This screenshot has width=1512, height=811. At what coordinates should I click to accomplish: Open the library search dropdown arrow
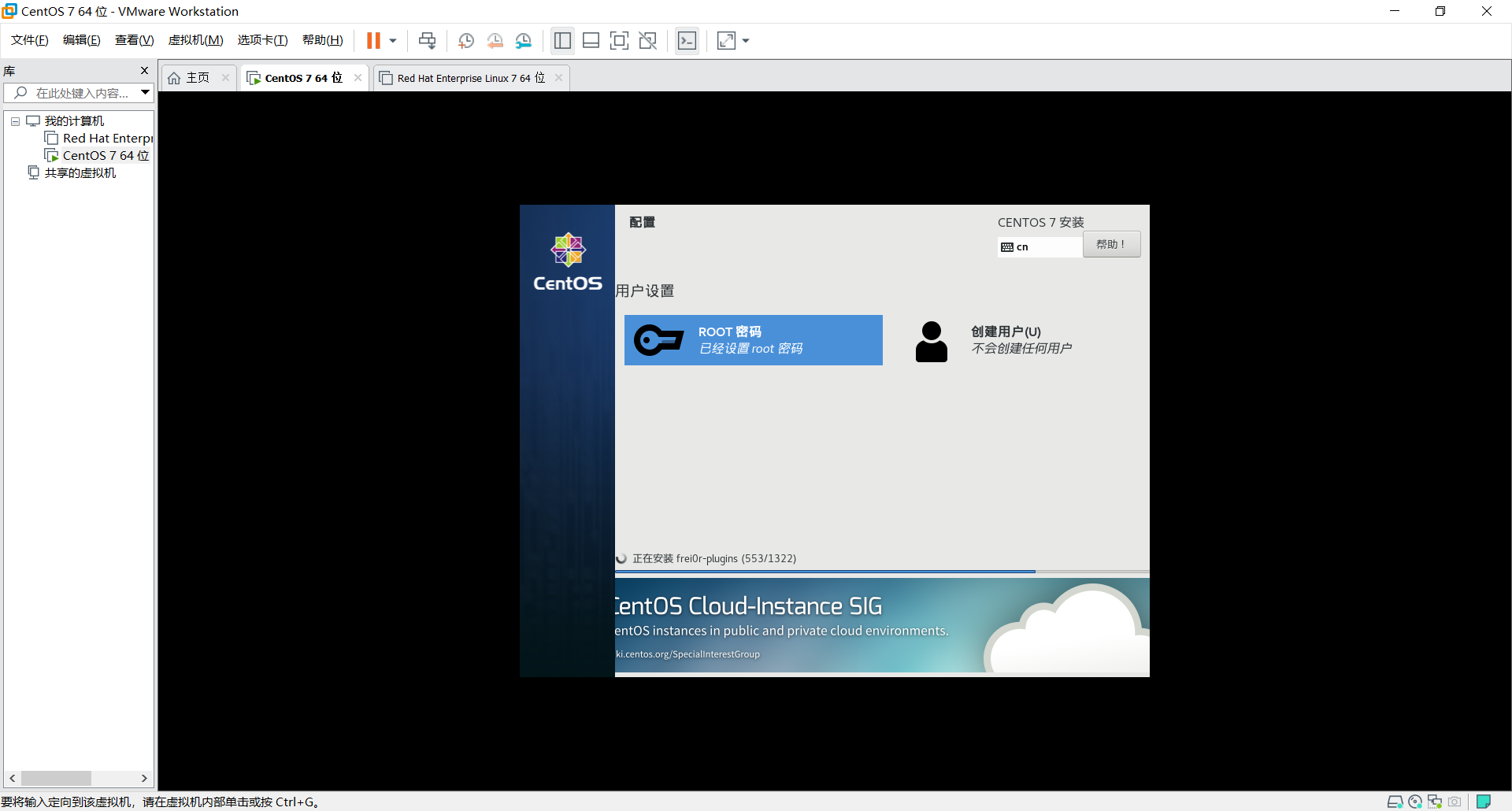[146, 93]
